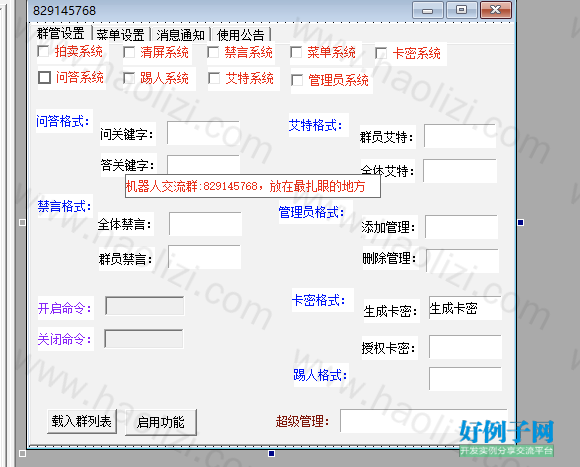Open the 消息通知 tab
The image size is (580, 467).
click(181, 35)
